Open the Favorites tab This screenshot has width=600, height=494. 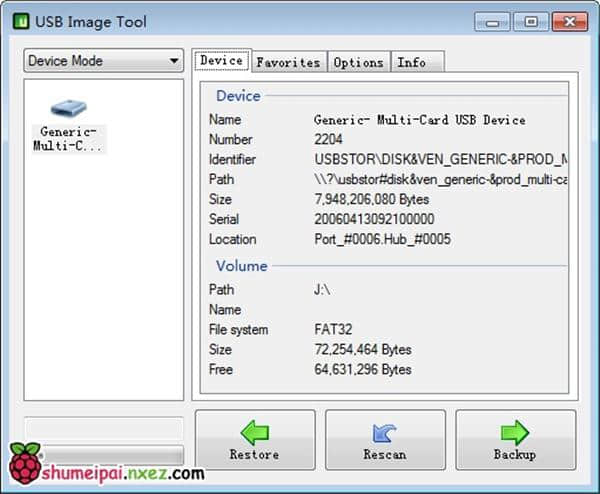pyautogui.click(x=288, y=62)
